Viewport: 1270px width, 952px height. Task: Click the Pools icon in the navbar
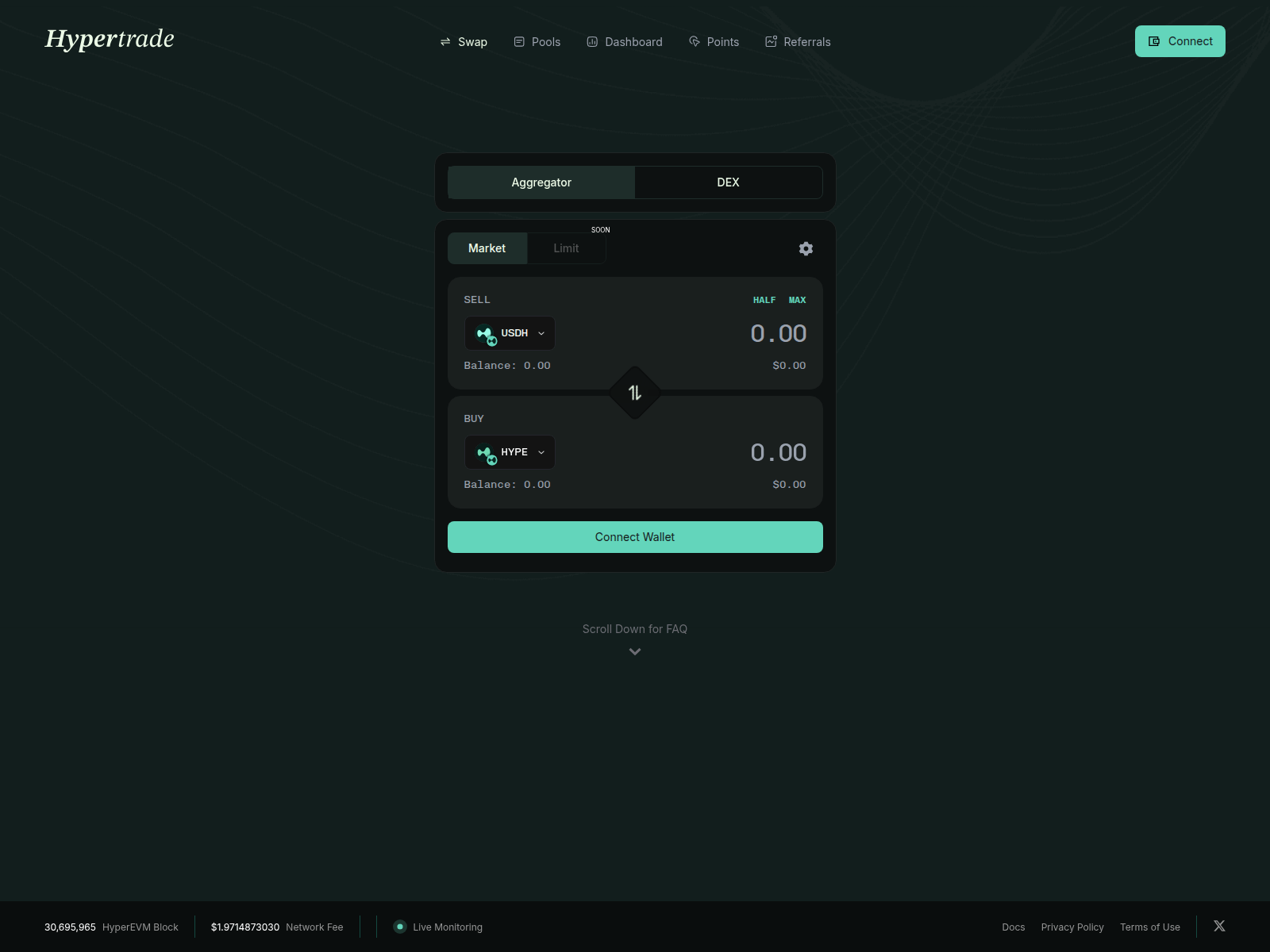[518, 41]
